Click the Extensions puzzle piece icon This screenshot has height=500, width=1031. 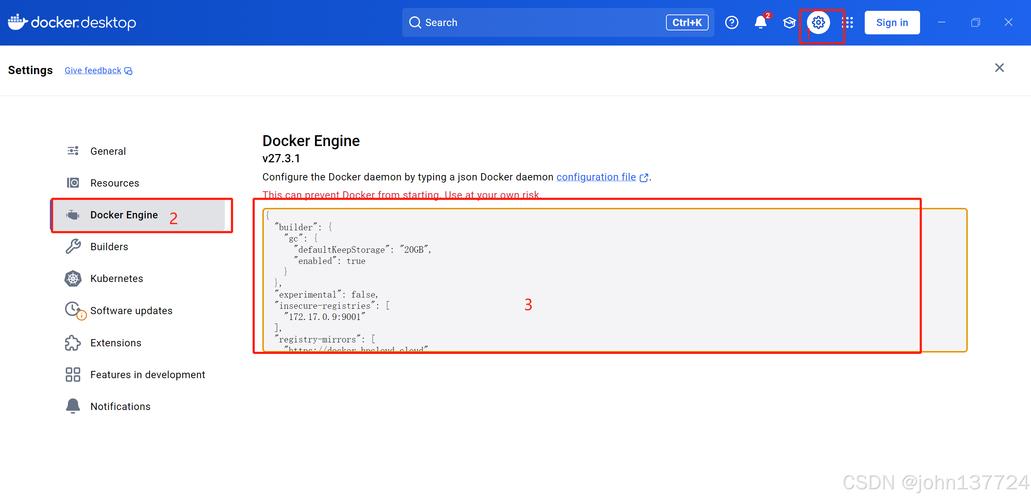click(x=73, y=343)
